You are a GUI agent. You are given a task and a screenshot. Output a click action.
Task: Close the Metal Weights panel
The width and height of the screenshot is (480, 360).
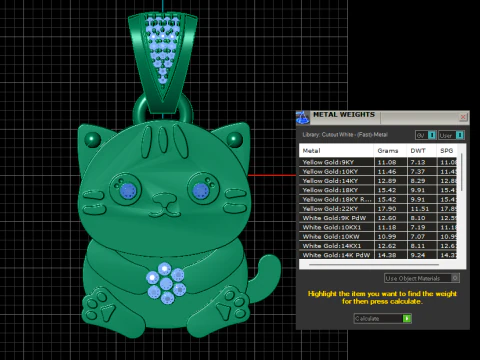463,117
